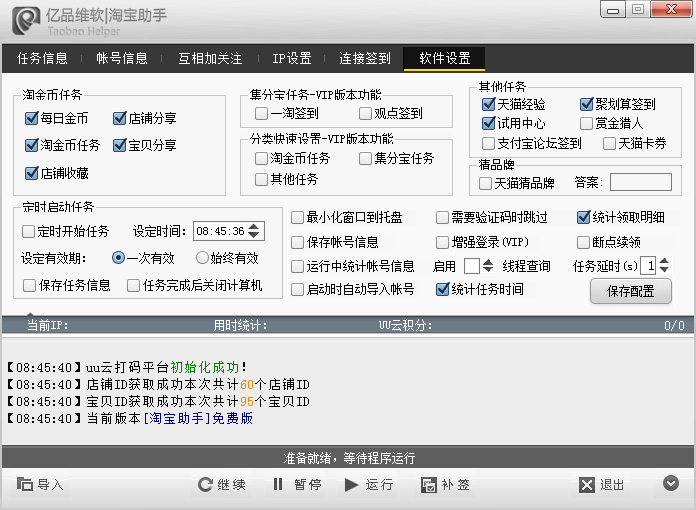Click the 任务延时(s) value field
Screen dimensions: 696x510
[x=649, y=265]
